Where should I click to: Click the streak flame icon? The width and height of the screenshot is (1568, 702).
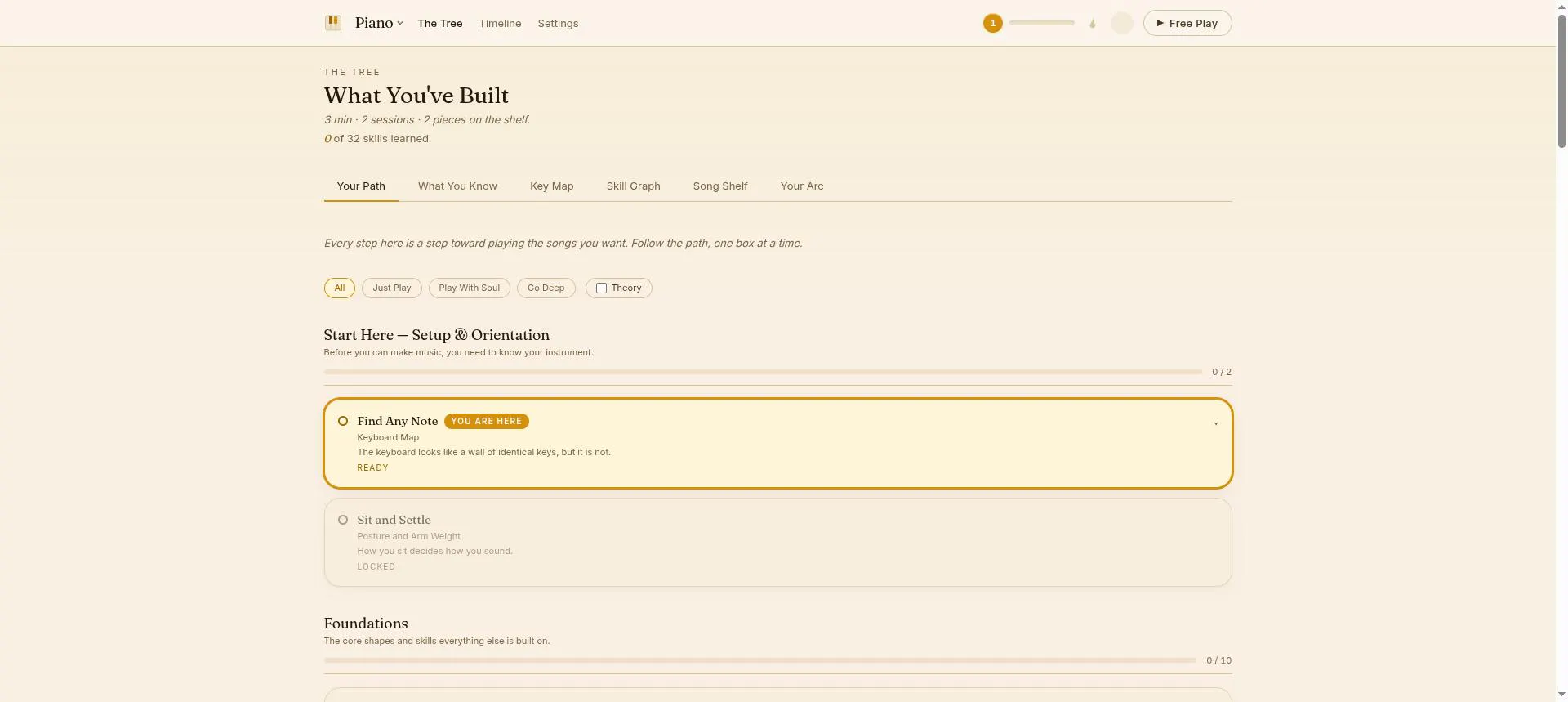point(1093,23)
